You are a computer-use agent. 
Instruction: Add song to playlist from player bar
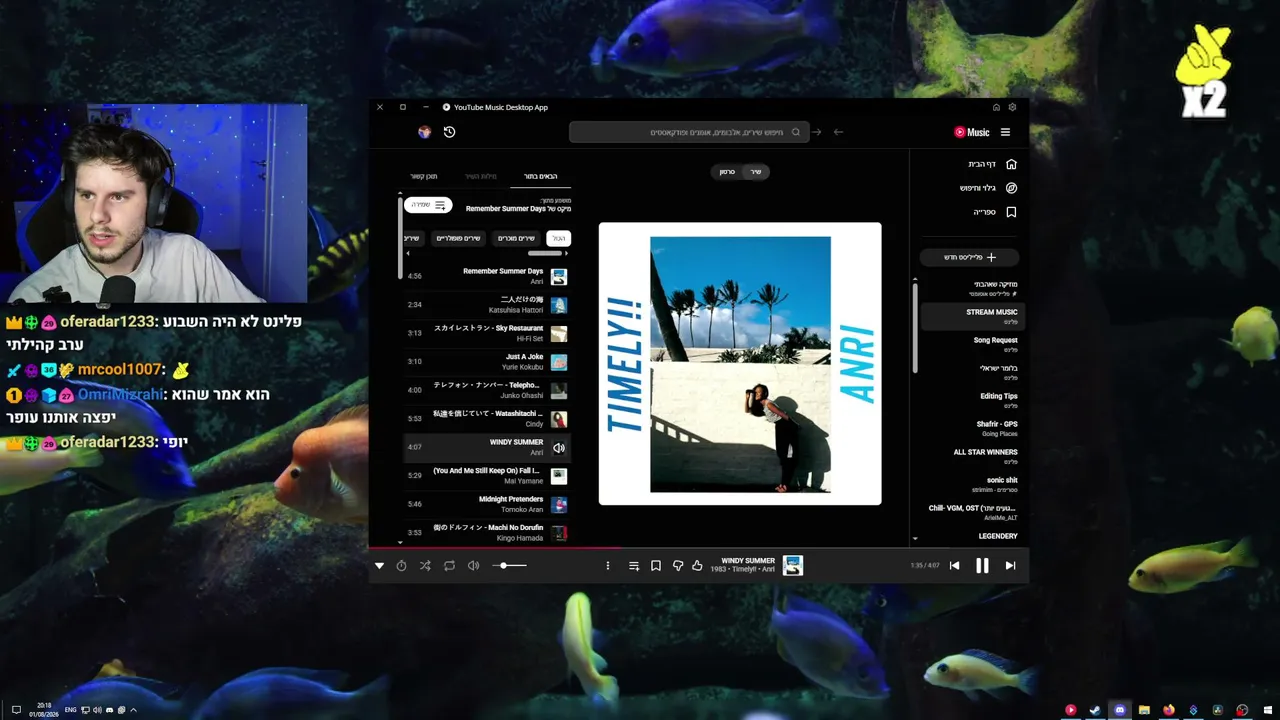[x=634, y=566]
